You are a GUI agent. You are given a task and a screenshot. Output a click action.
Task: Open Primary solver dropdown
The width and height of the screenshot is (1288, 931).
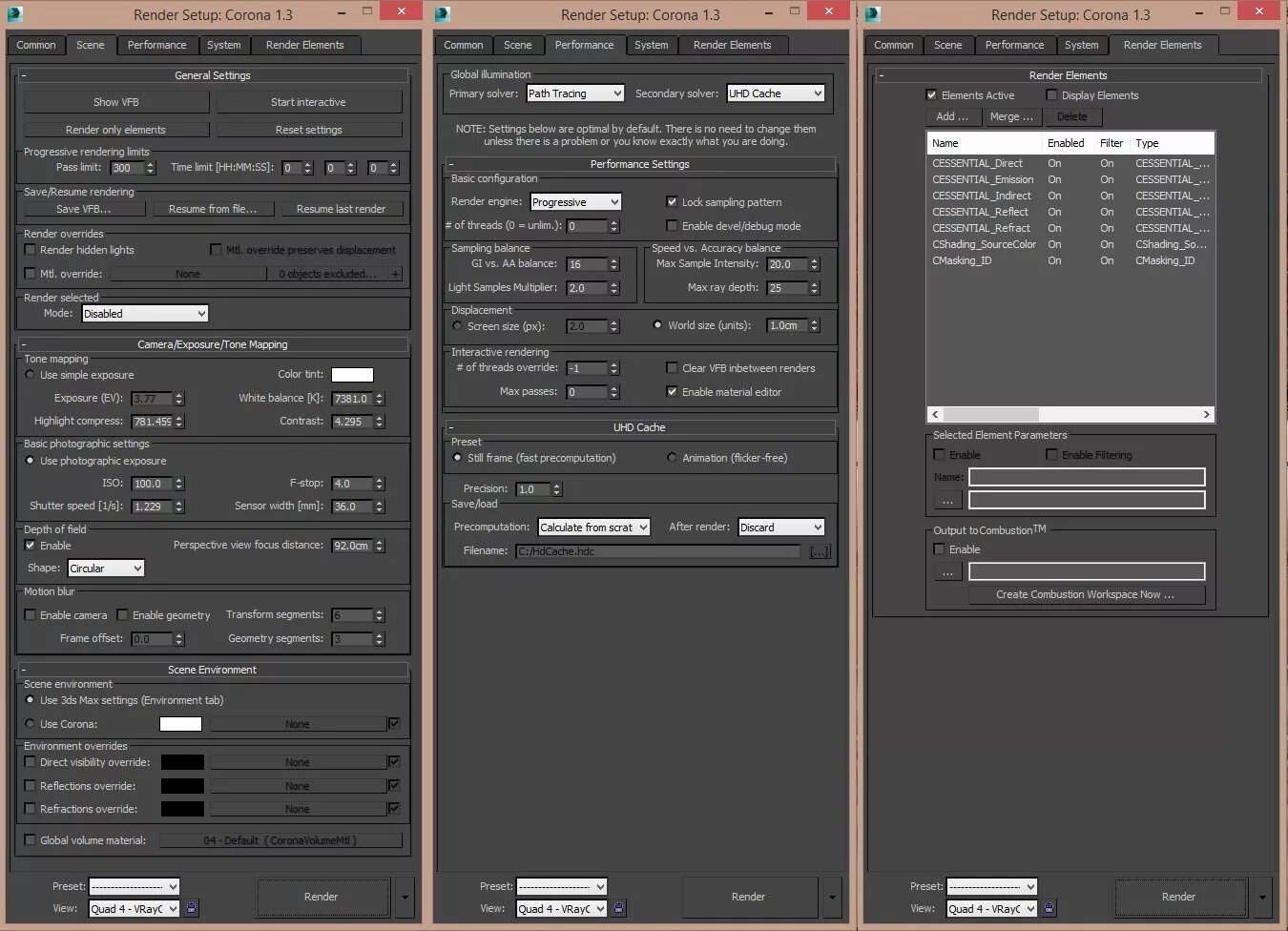coord(575,93)
